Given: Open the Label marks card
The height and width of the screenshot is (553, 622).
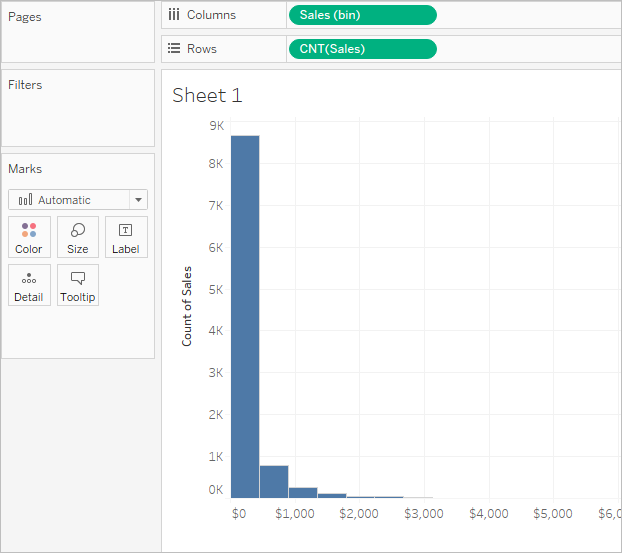Looking at the screenshot, I should [x=126, y=237].
